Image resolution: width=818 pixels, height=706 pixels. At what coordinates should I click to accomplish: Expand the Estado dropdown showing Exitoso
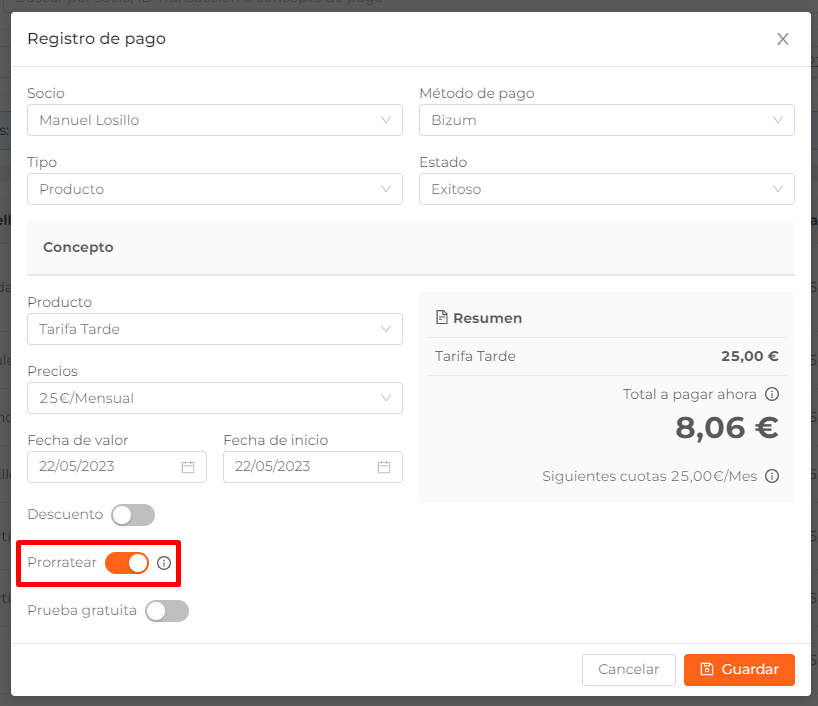click(607, 189)
